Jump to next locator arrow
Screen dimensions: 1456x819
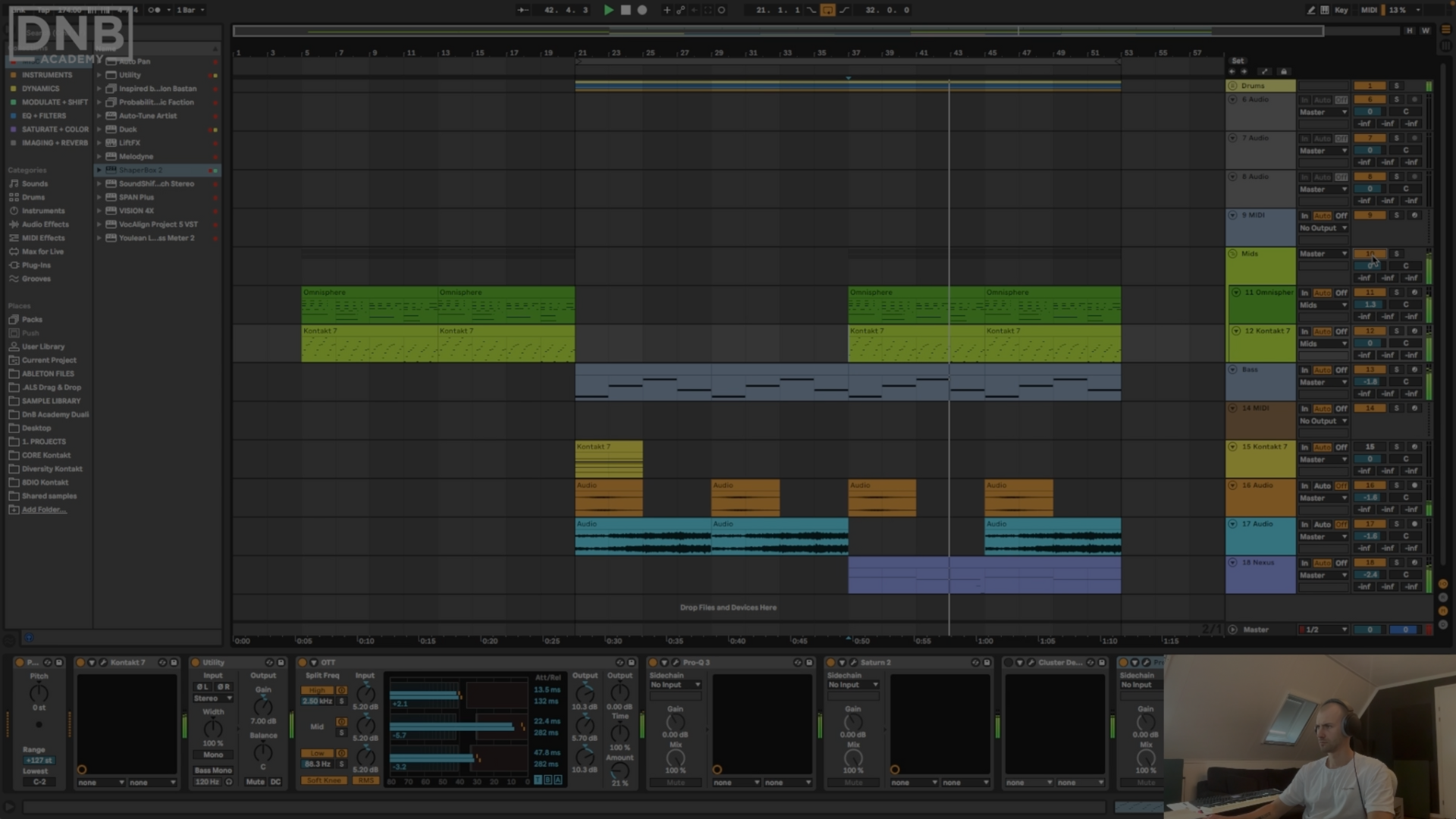pos(1244,71)
